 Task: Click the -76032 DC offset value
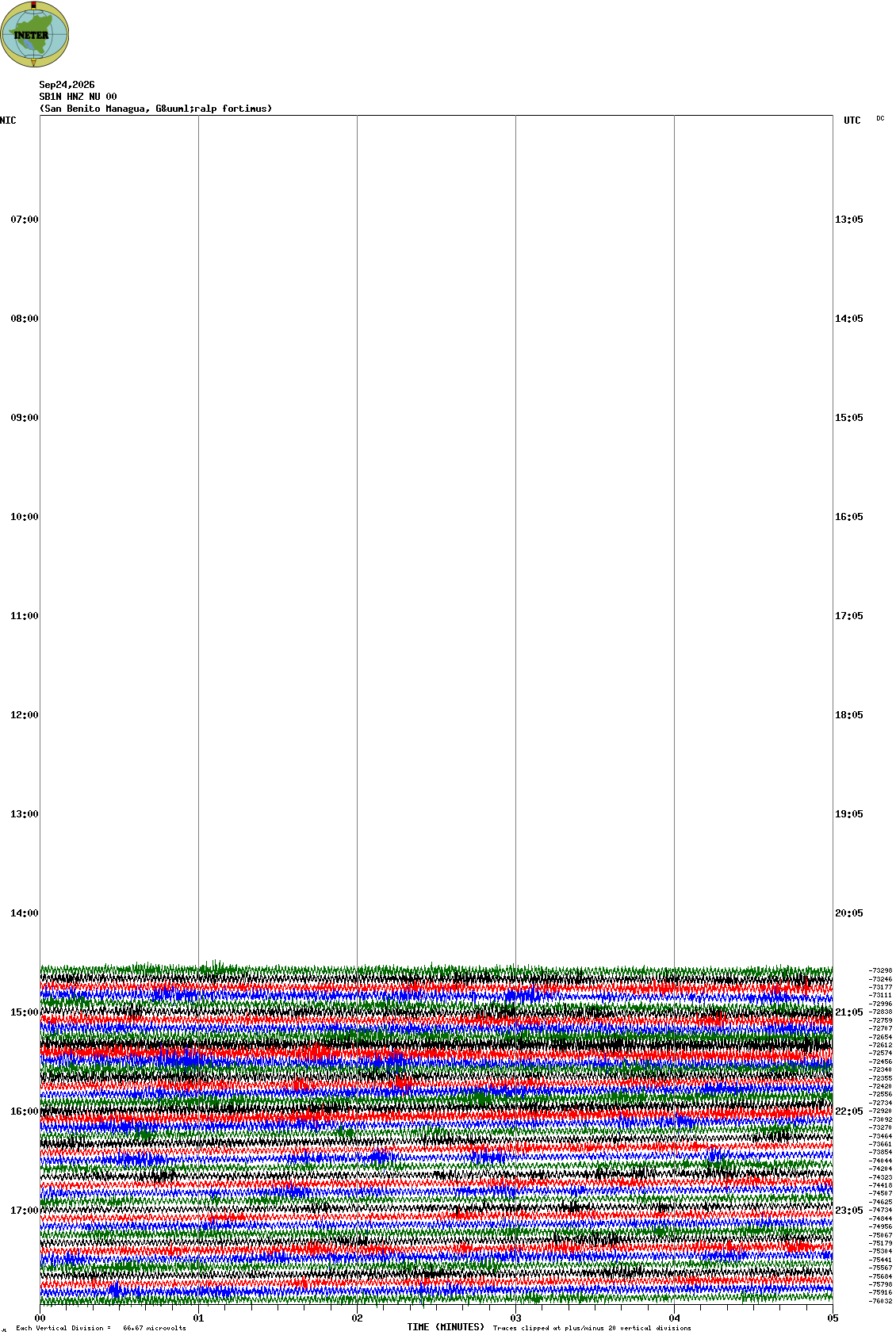coord(881,1301)
